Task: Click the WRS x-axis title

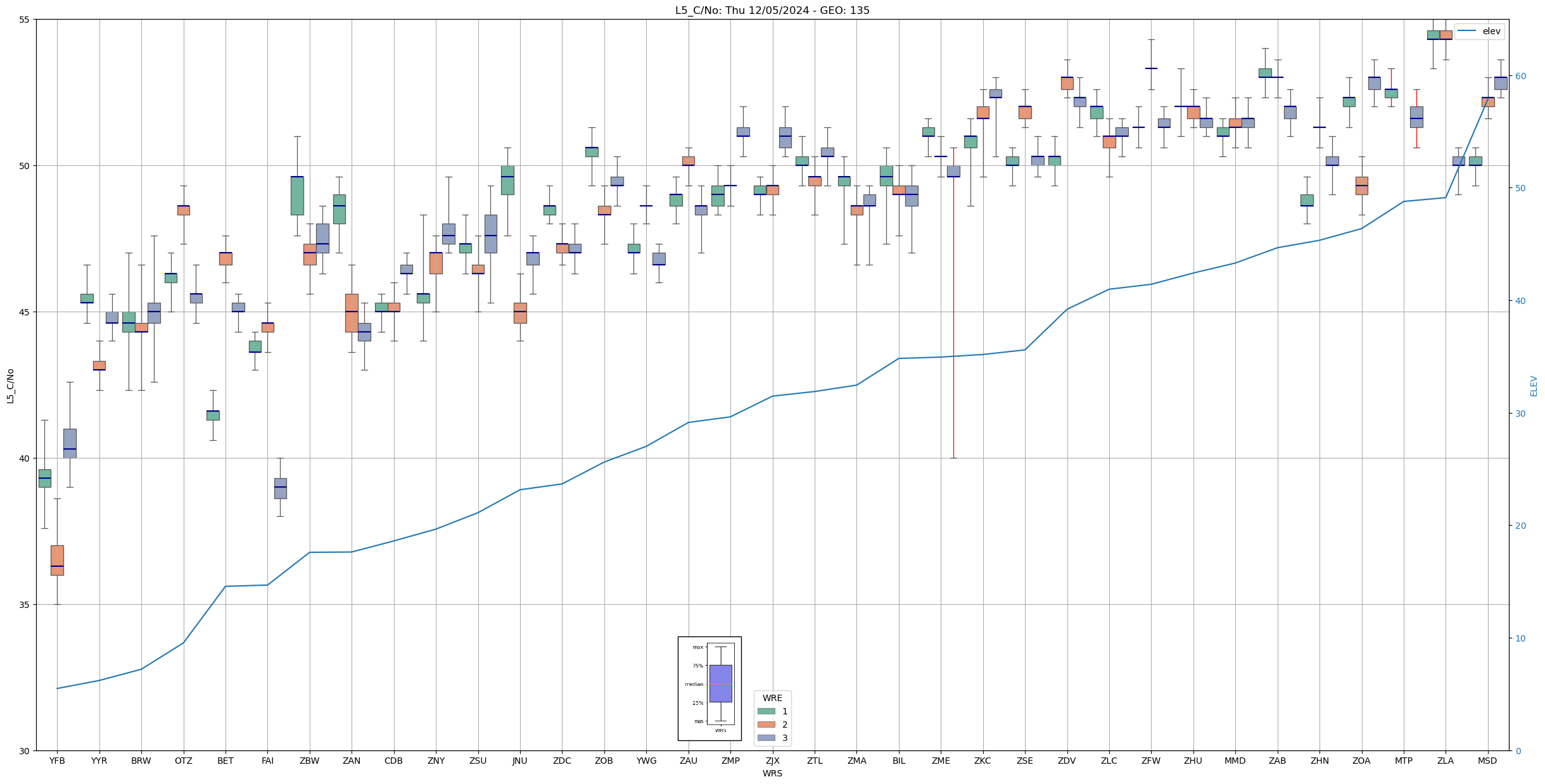Action: click(772, 773)
